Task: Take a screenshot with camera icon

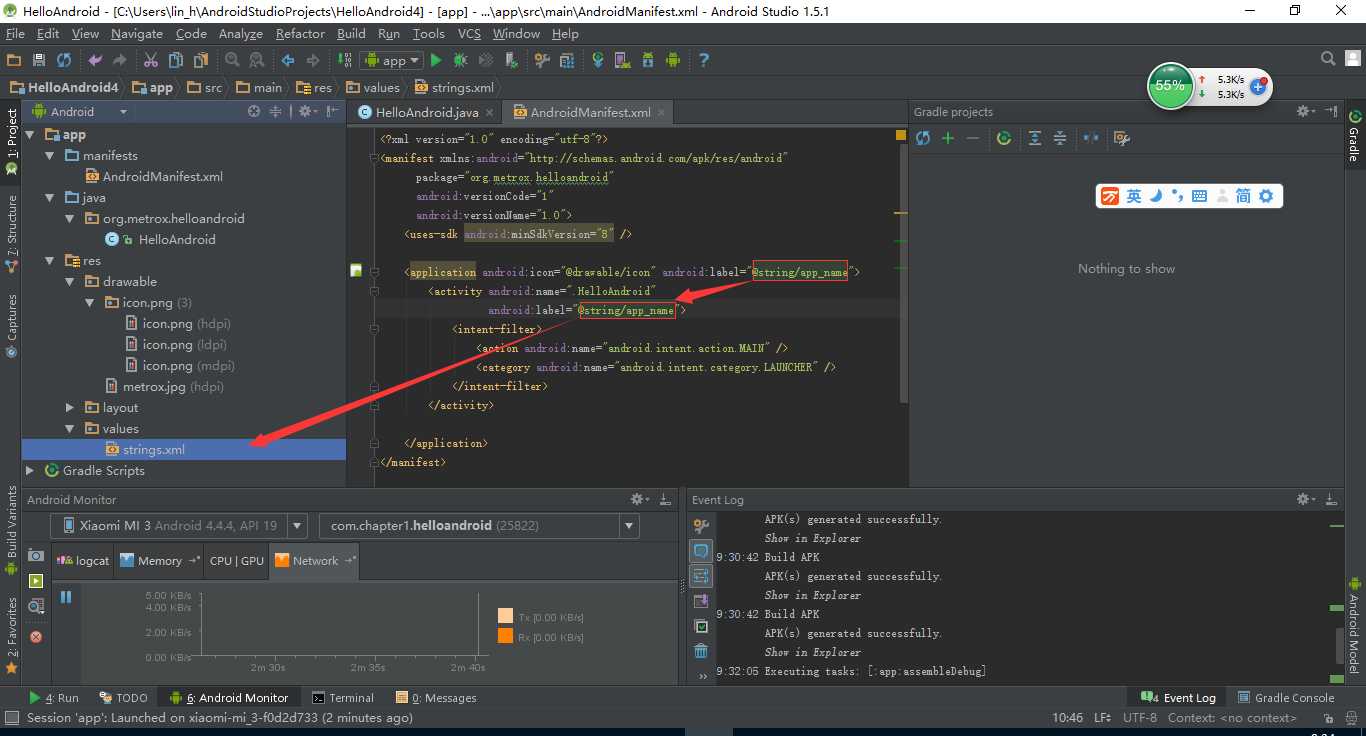Action: [36, 555]
